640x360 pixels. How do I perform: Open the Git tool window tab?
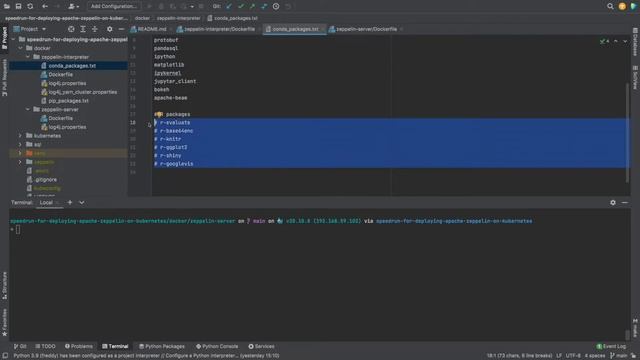pyautogui.click(x=20, y=346)
